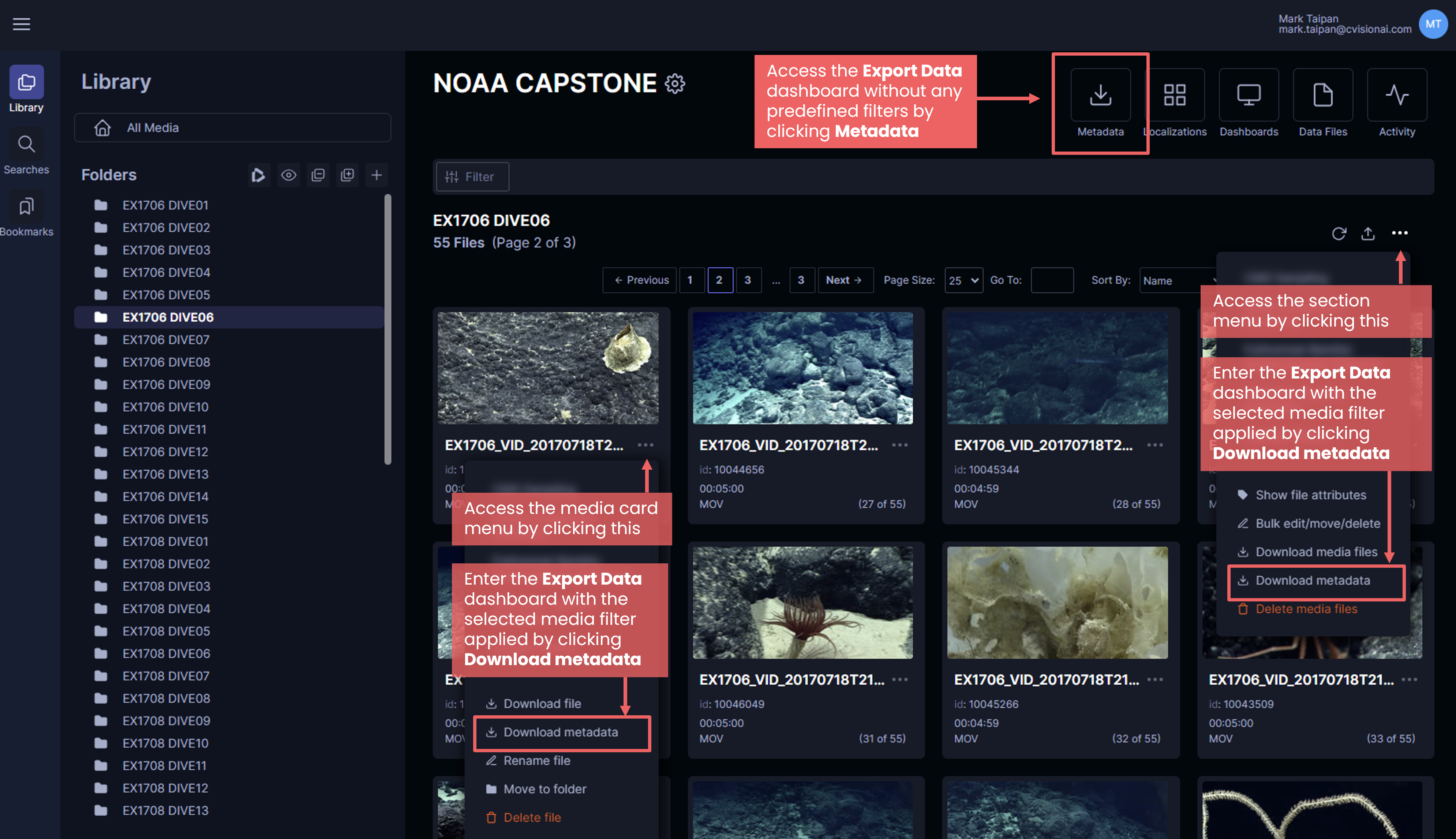Click the Filter button
The height and width of the screenshot is (839, 1456).
click(472, 177)
